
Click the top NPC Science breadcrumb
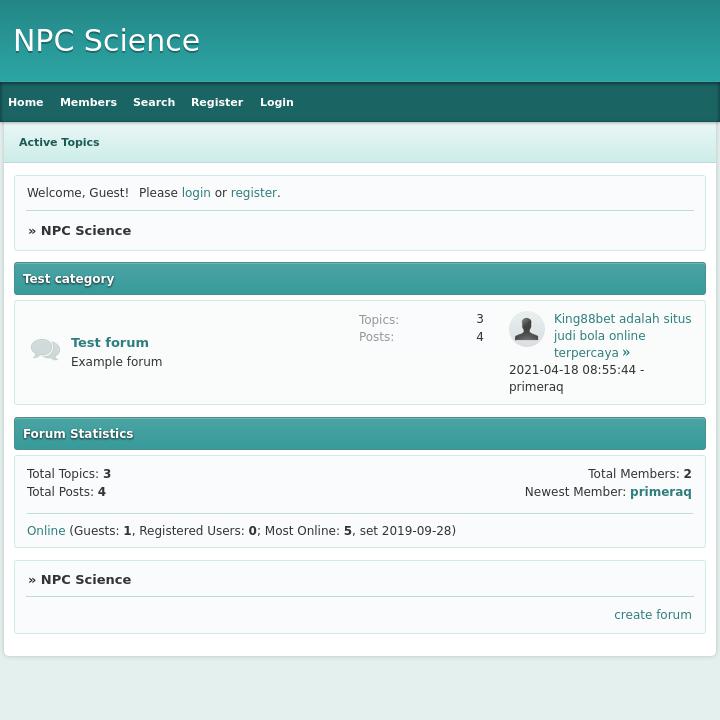[86, 230]
